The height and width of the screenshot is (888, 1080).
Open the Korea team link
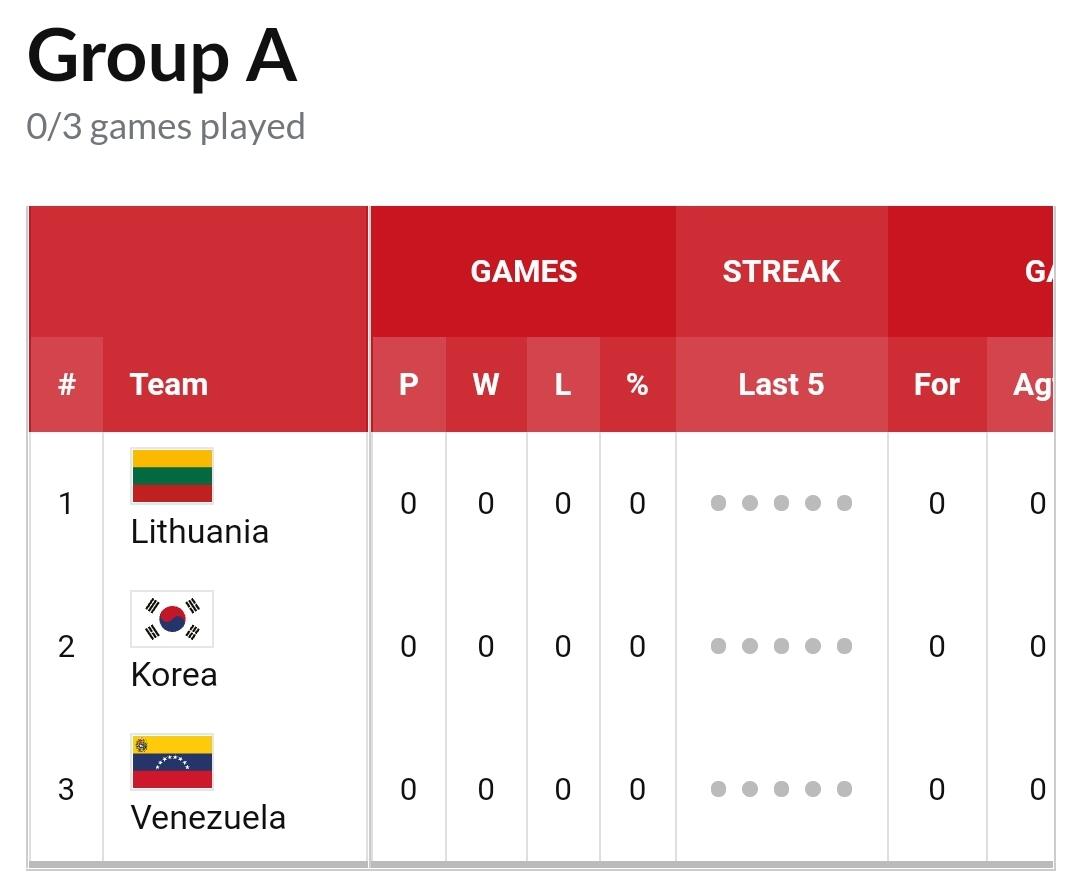click(x=174, y=674)
